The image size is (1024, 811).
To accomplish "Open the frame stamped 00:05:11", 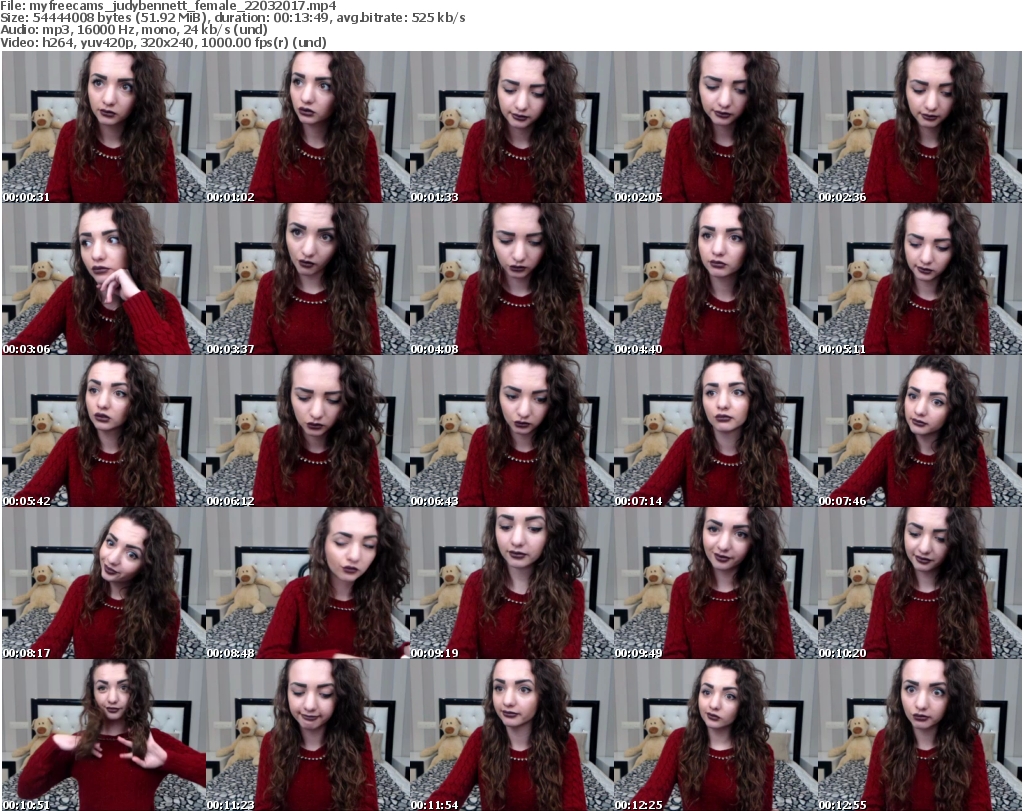I will [x=920, y=279].
